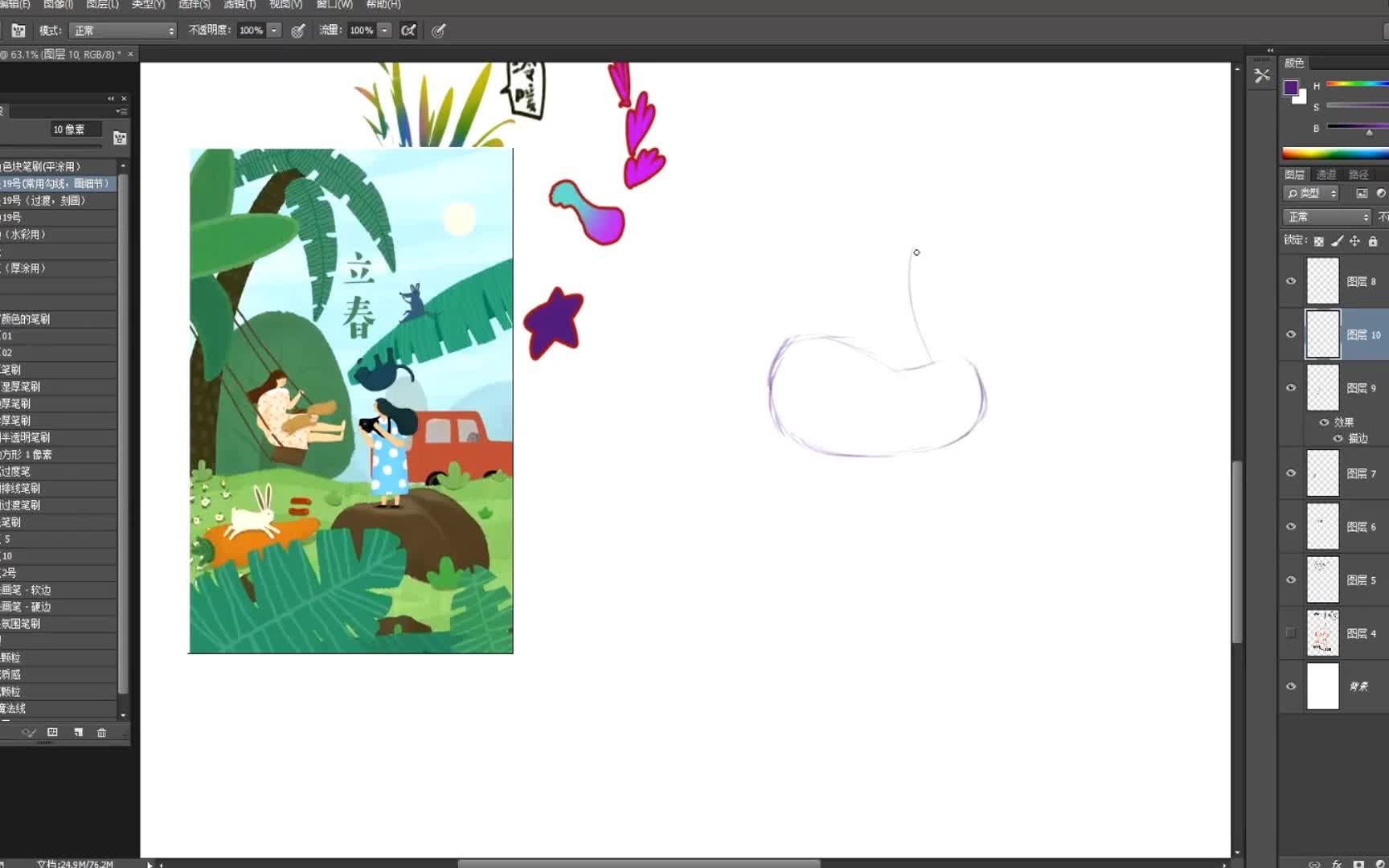
Task: Close the brush preset panel
Action: (x=124, y=98)
